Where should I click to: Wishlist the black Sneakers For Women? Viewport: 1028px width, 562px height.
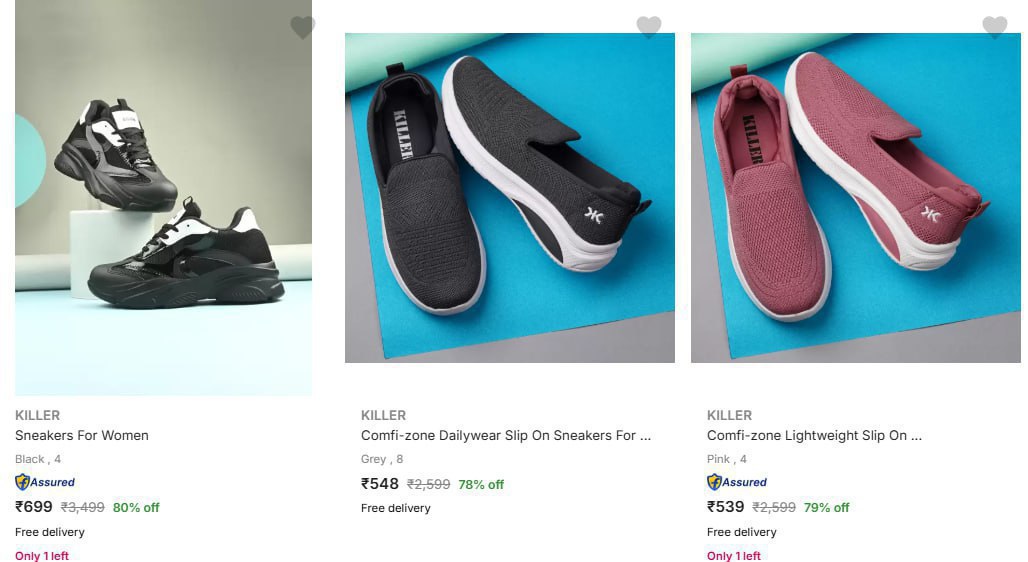[302, 28]
